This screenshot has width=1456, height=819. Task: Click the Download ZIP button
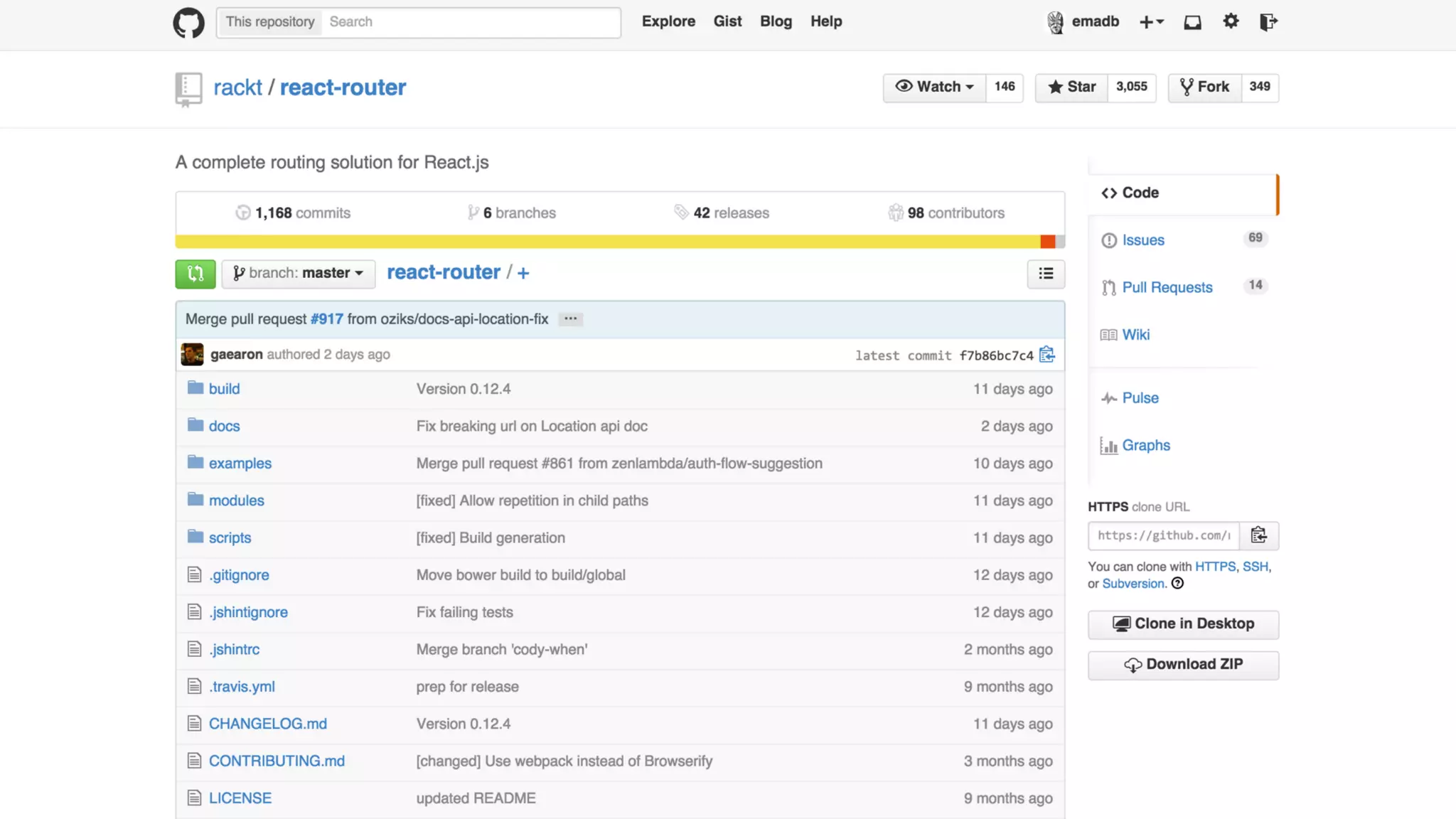(1183, 665)
